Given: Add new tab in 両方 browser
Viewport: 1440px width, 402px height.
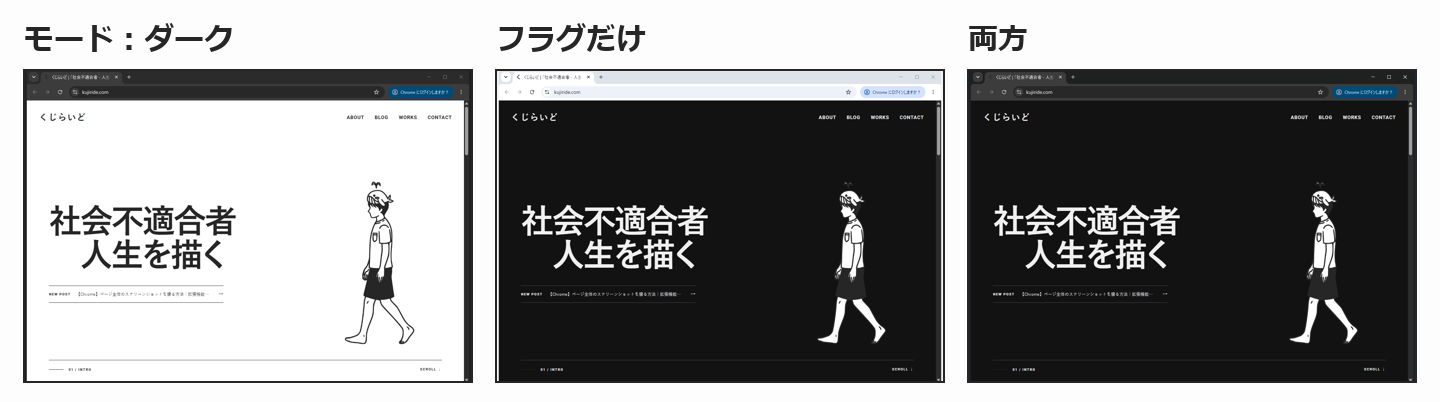Looking at the screenshot, I should [1072, 77].
